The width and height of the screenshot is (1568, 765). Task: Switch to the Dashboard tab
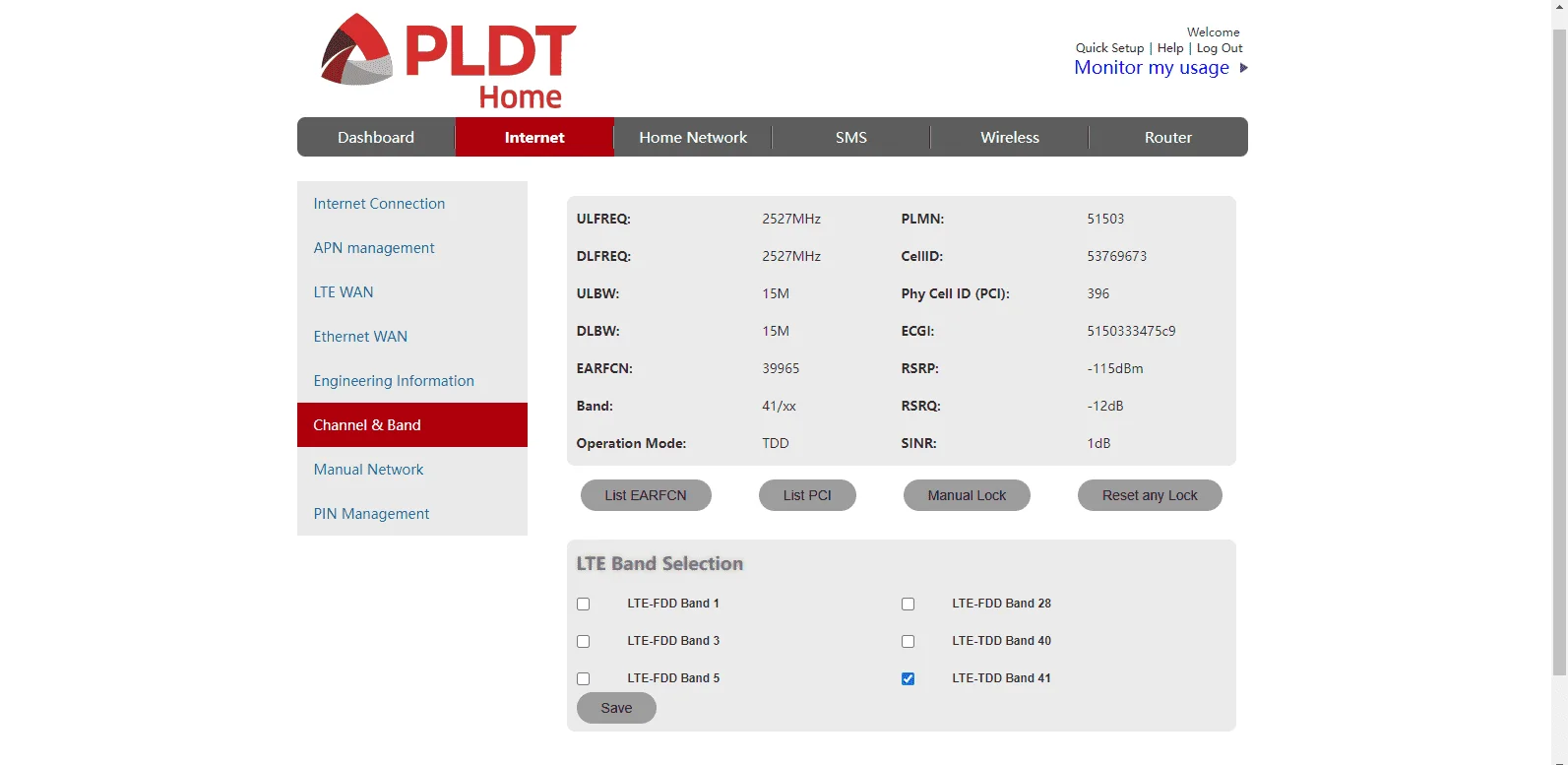point(376,137)
